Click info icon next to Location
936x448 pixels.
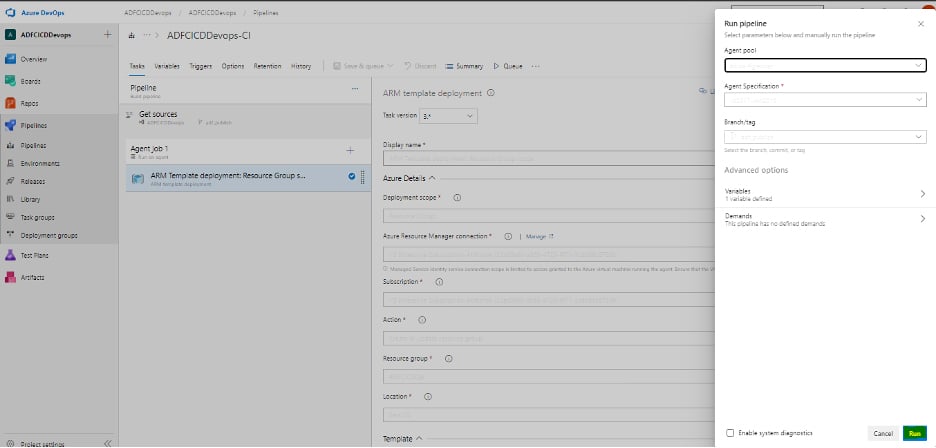[428, 397]
